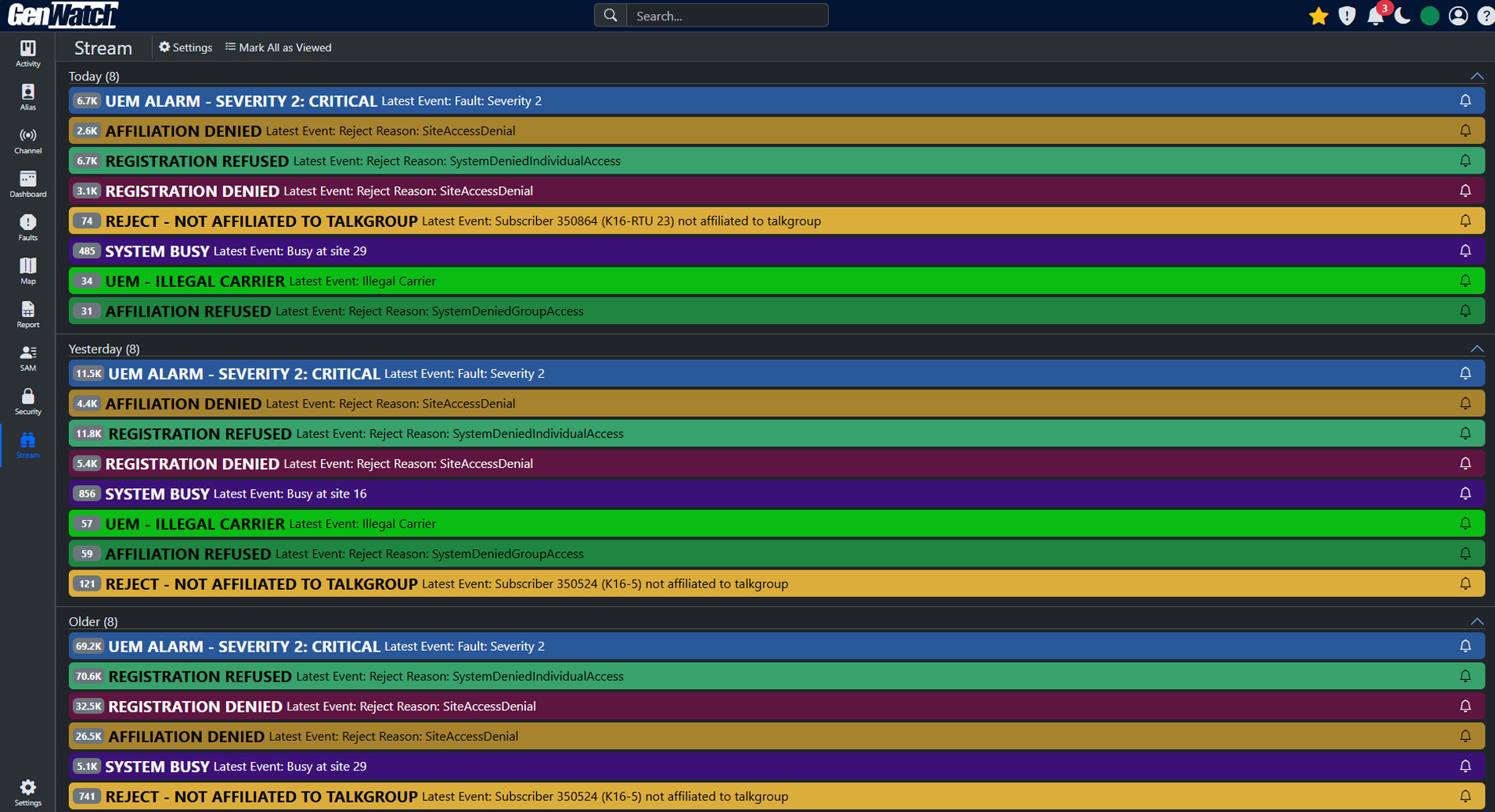Open the Faults sidebar icon
The image size is (1495, 812).
27,227
